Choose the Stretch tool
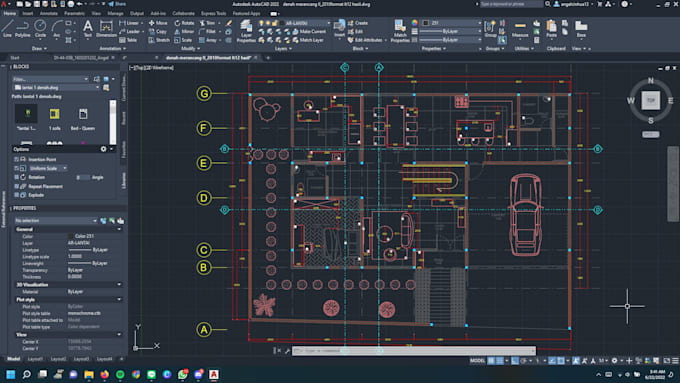Screen dimensions: 680x383 [159, 40]
